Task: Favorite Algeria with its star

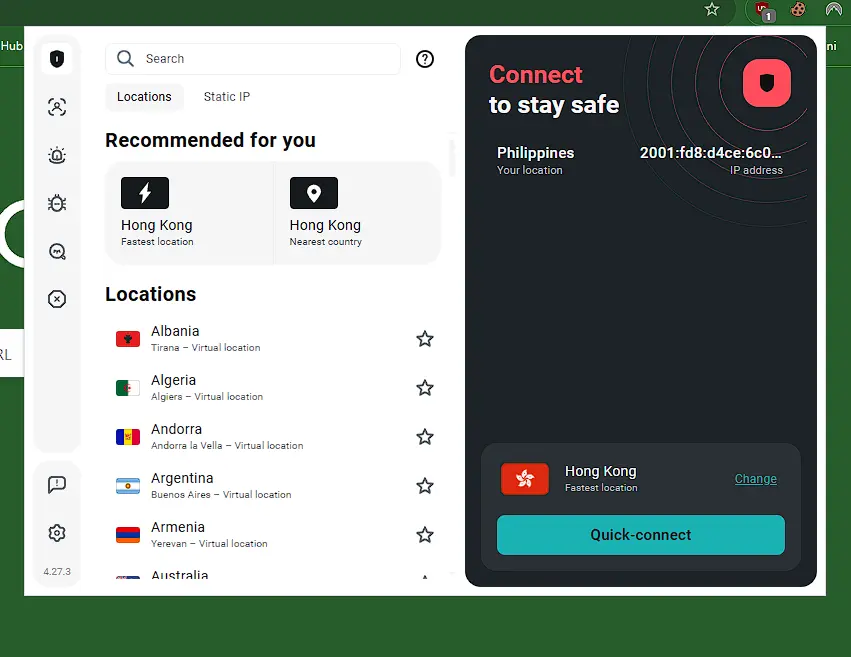Action: pos(424,388)
